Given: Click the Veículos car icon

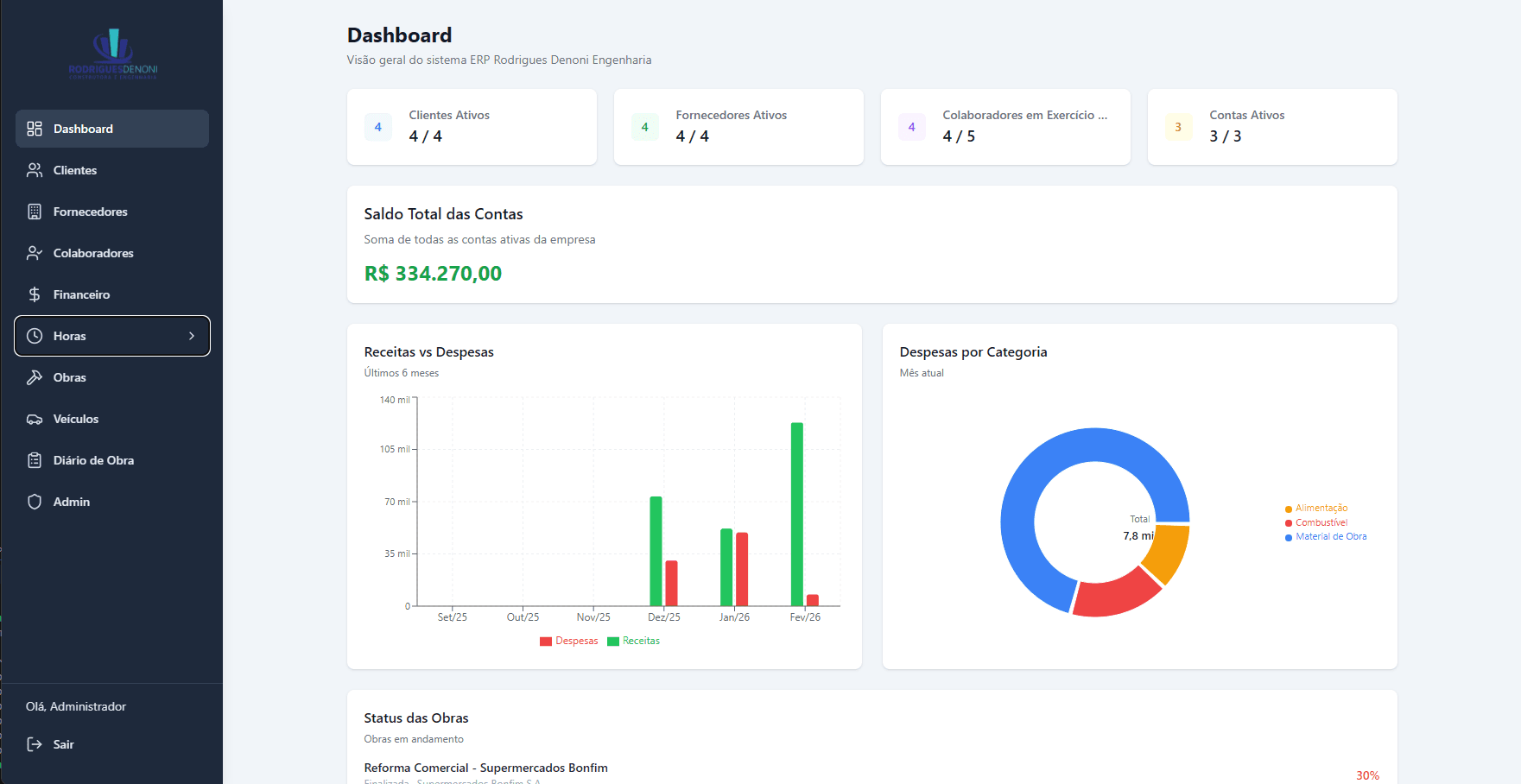Looking at the screenshot, I should (x=35, y=419).
